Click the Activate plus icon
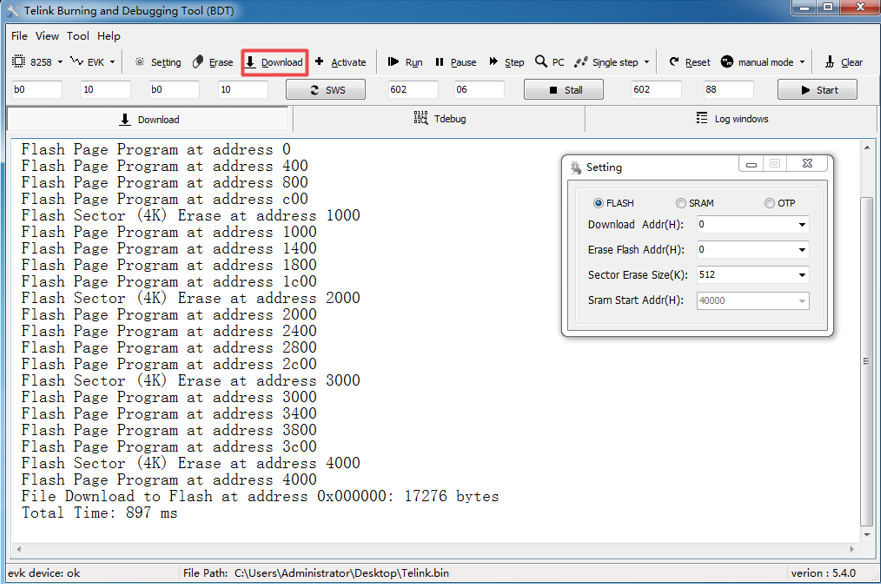The height and width of the screenshot is (584, 881). 319,61
